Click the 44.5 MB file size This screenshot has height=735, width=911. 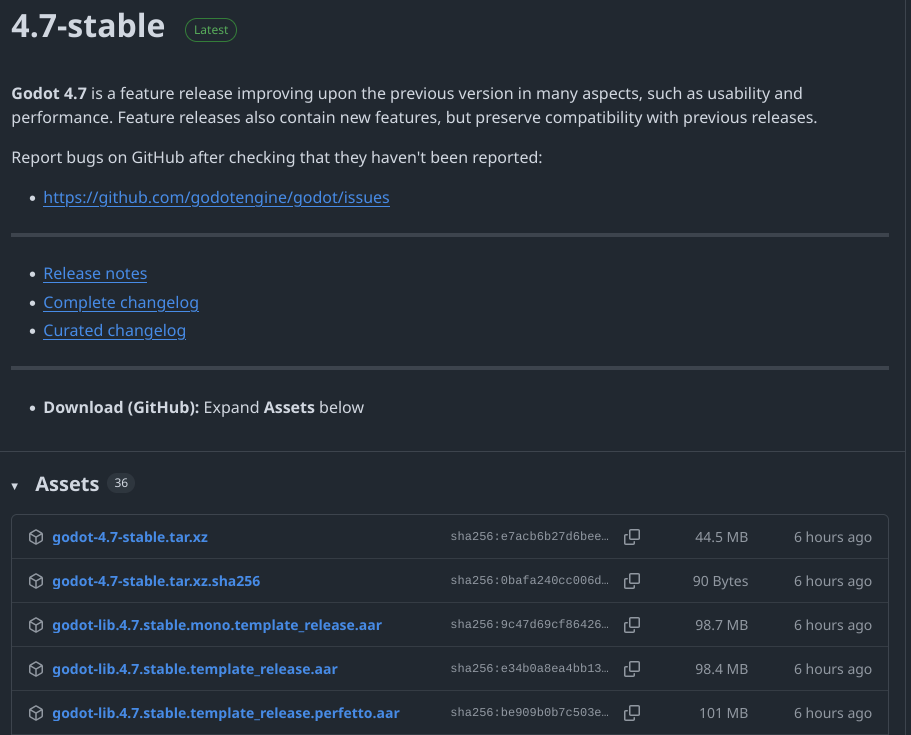pos(722,537)
